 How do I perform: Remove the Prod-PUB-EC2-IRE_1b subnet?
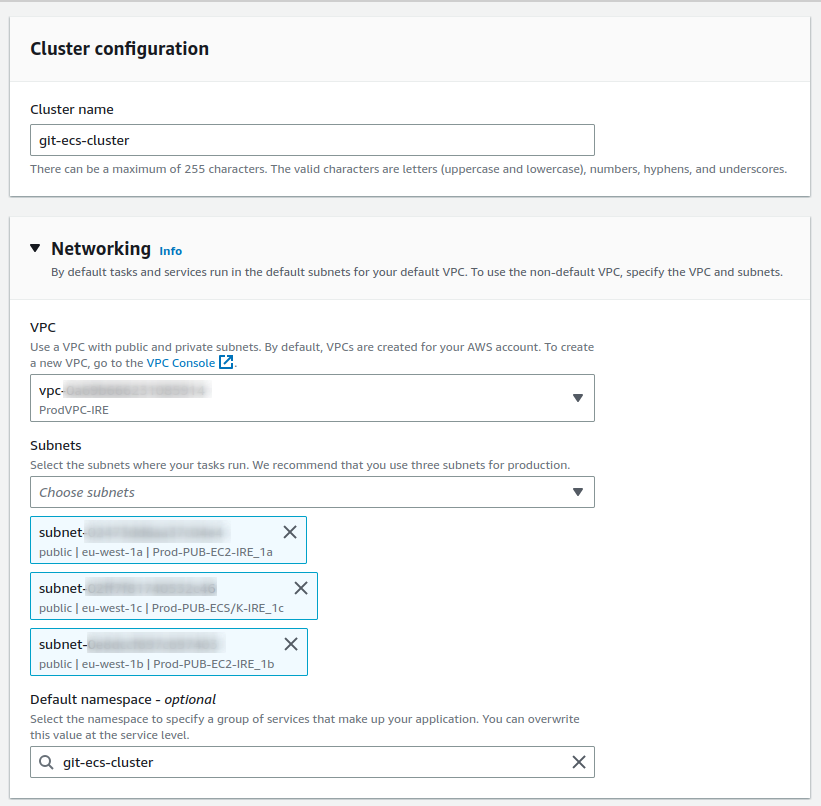[291, 644]
